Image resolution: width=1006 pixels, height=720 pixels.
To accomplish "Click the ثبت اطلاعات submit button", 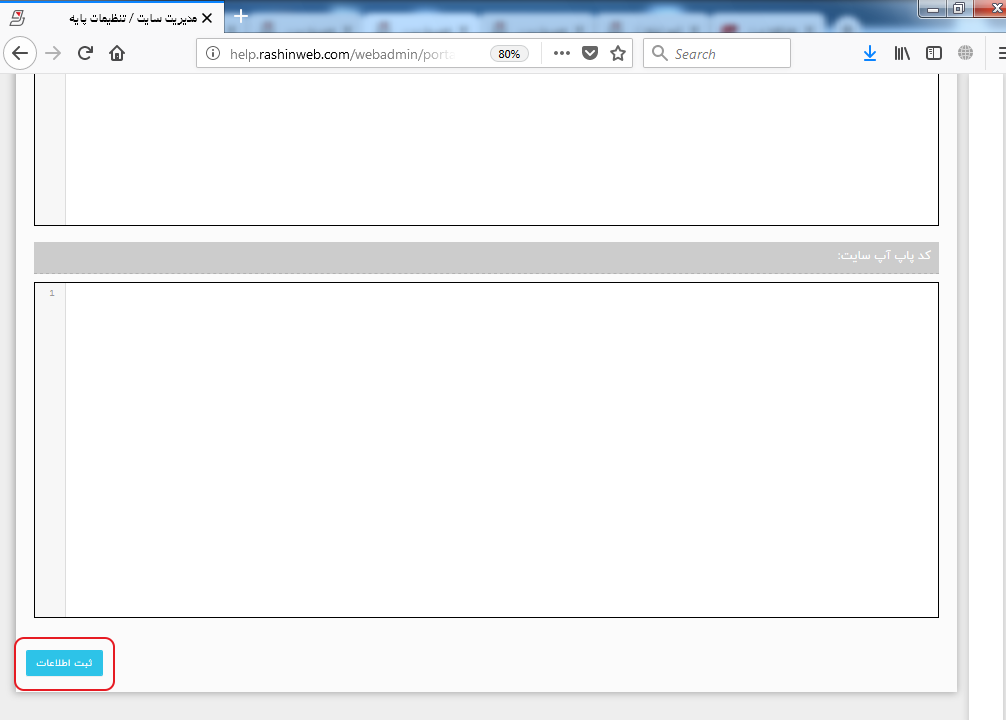I will coord(64,663).
